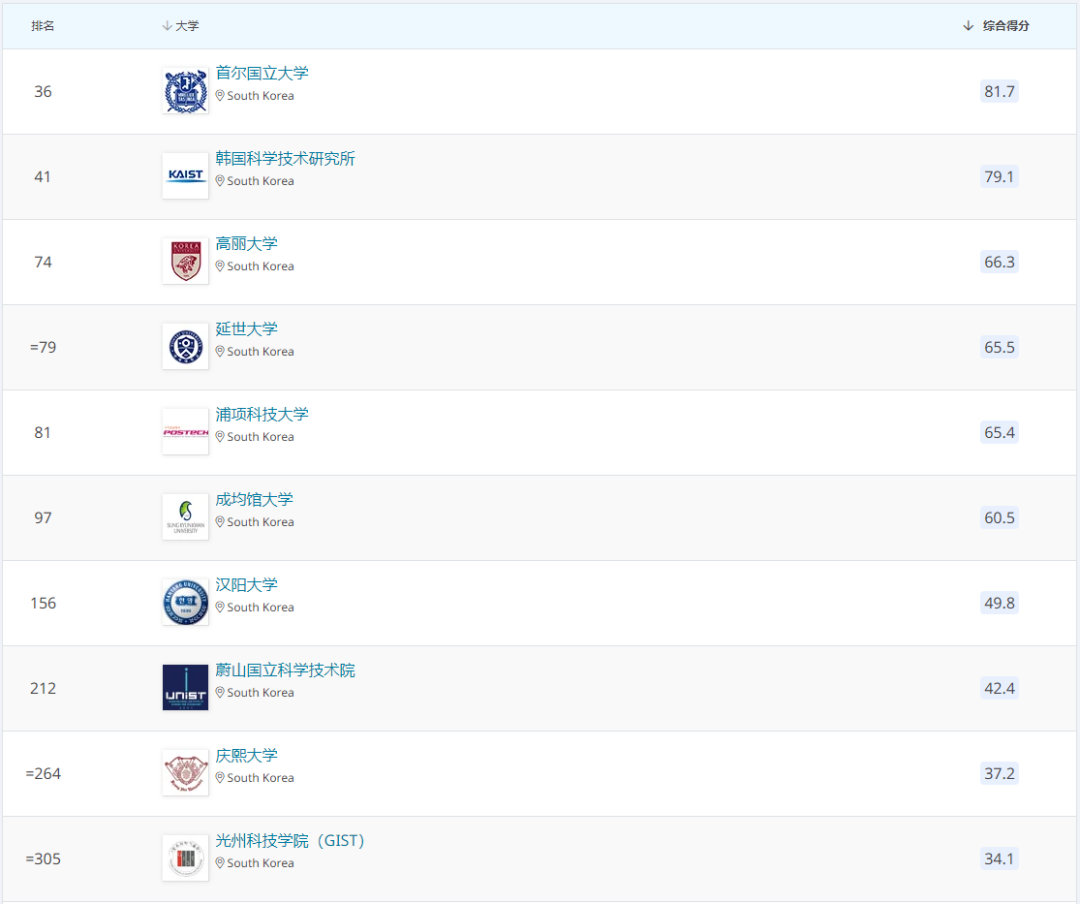
Task: Click the Seoul National University crest logo
Action: pyautogui.click(x=185, y=91)
